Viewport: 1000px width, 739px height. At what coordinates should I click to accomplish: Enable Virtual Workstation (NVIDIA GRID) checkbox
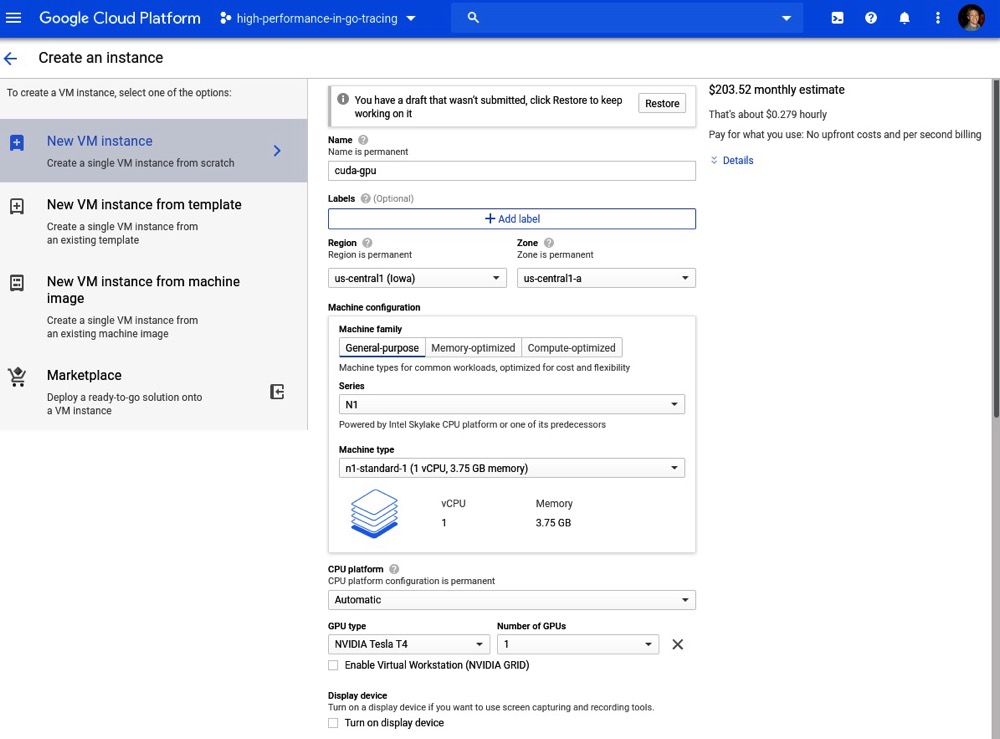point(333,666)
